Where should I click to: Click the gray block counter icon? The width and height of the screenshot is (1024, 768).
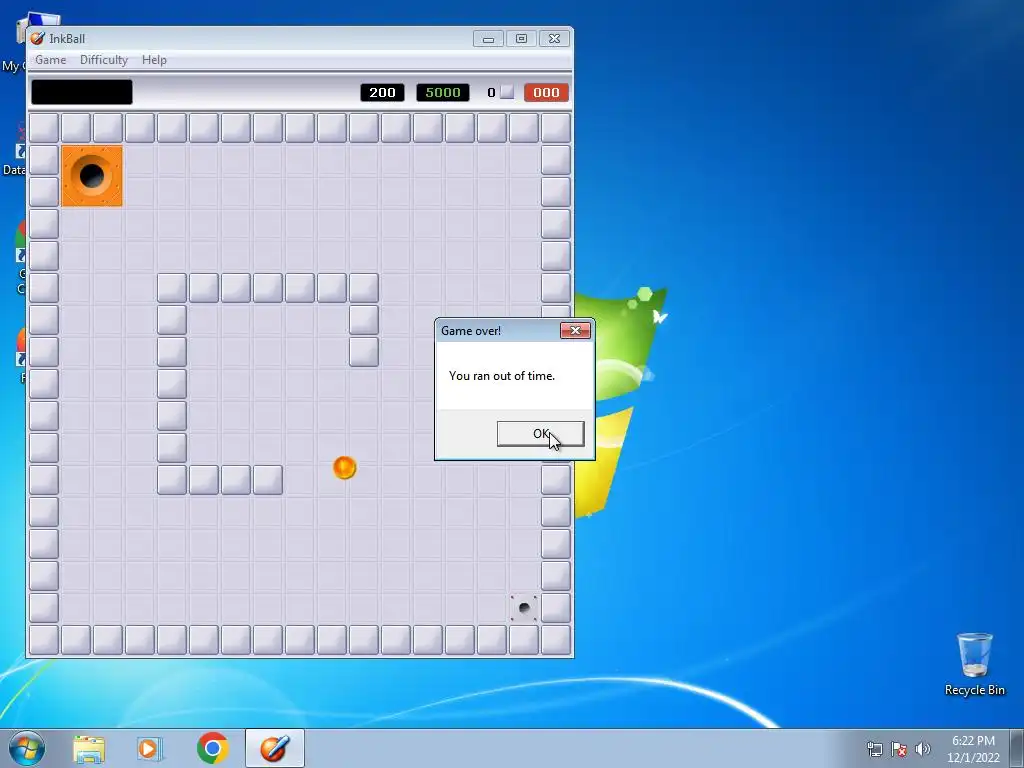click(507, 92)
